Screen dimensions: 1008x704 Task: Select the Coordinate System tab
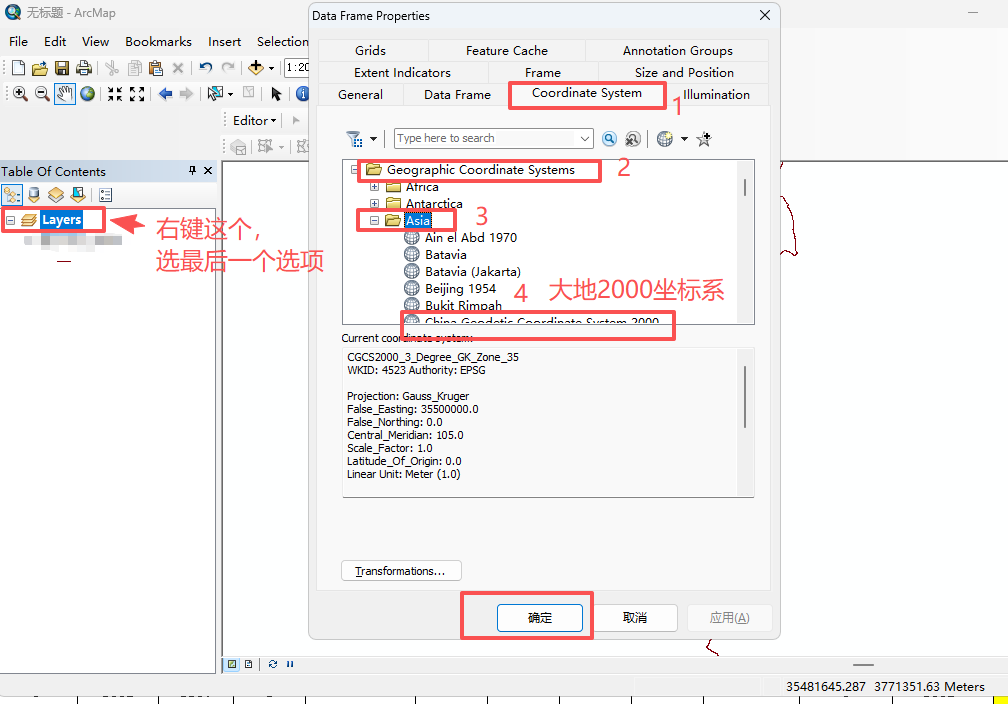tap(586, 93)
